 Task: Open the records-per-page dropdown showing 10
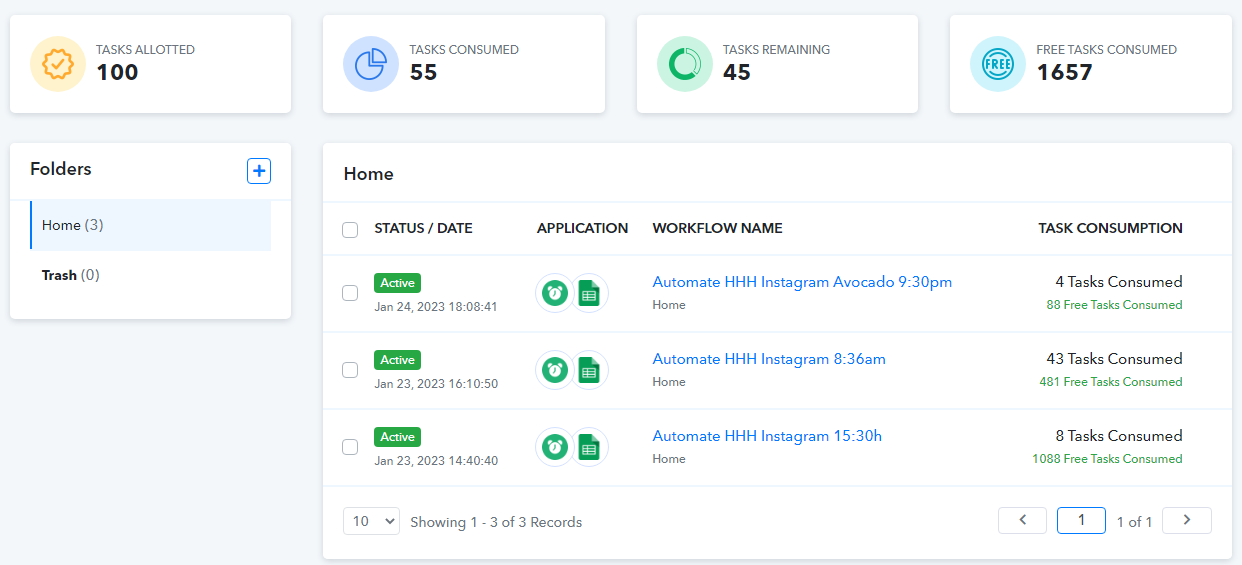(371, 521)
